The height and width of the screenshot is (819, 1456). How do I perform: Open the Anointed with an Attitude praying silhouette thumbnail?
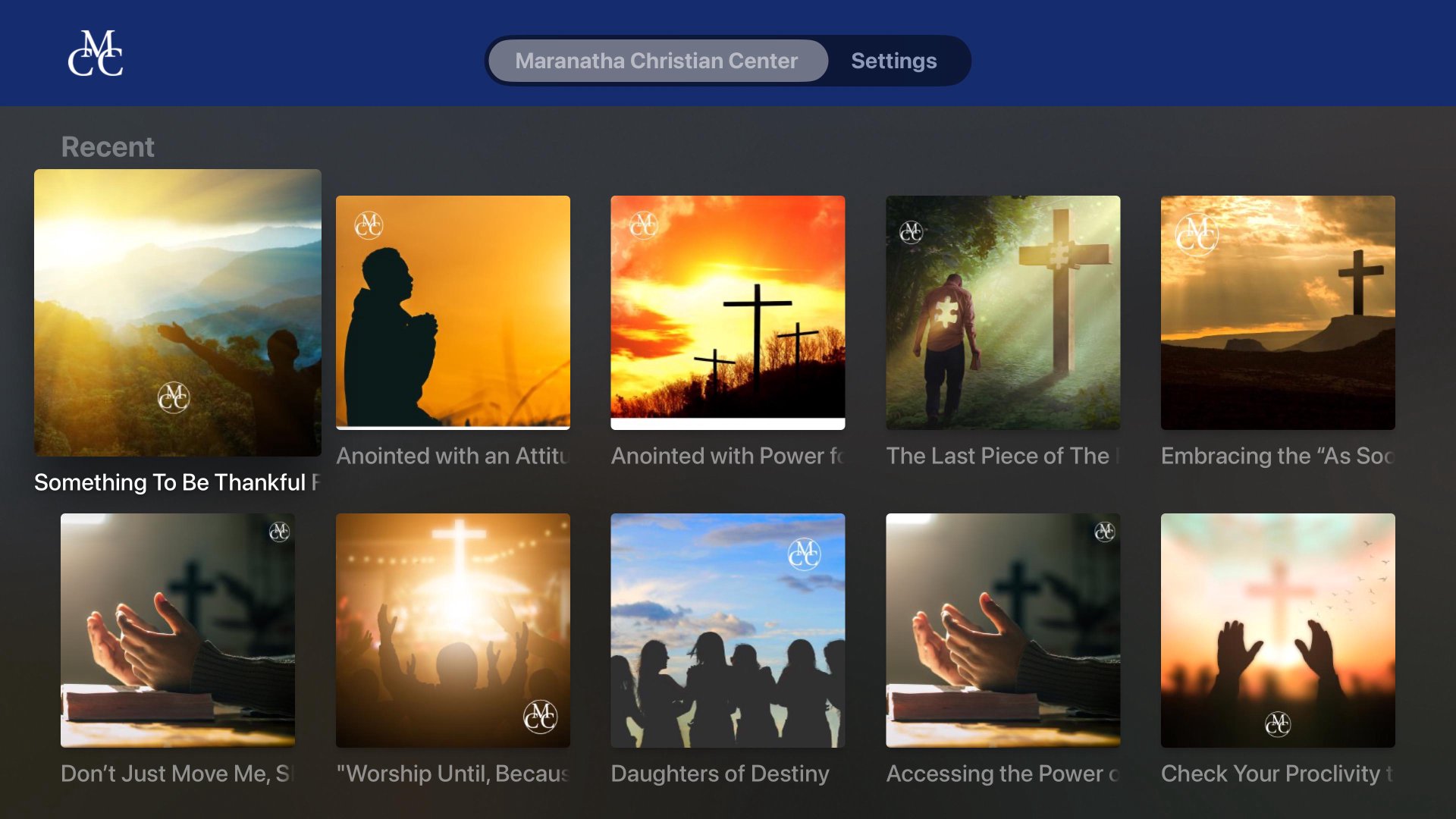coord(453,312)
